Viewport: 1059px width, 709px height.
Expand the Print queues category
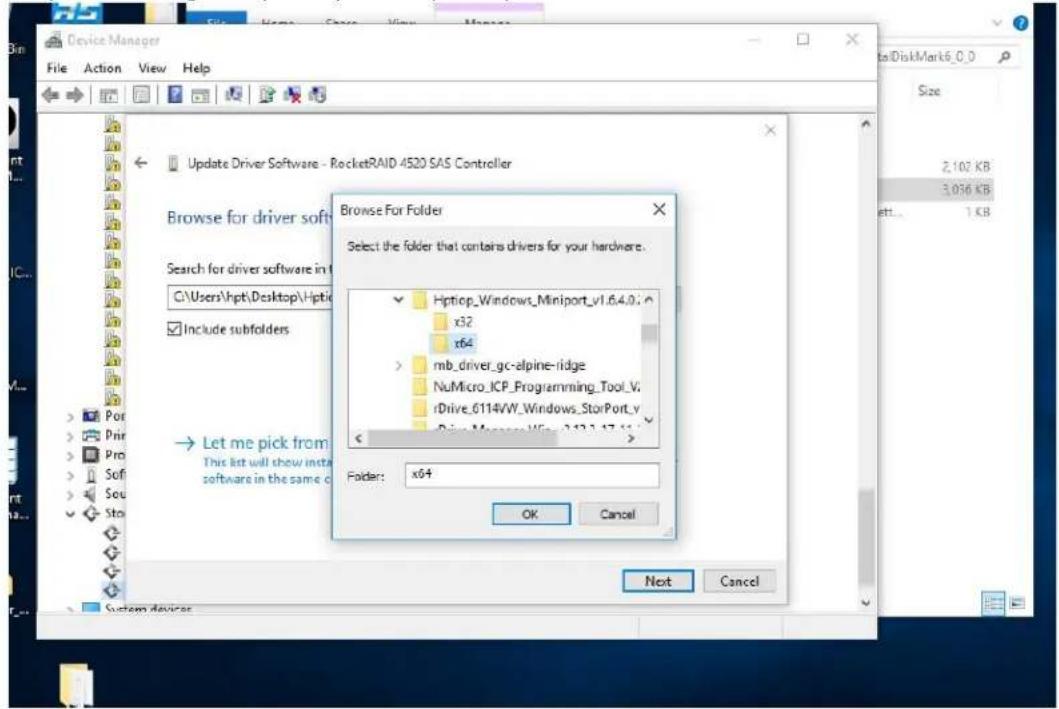pyautogui.click(x=70, y=437)
